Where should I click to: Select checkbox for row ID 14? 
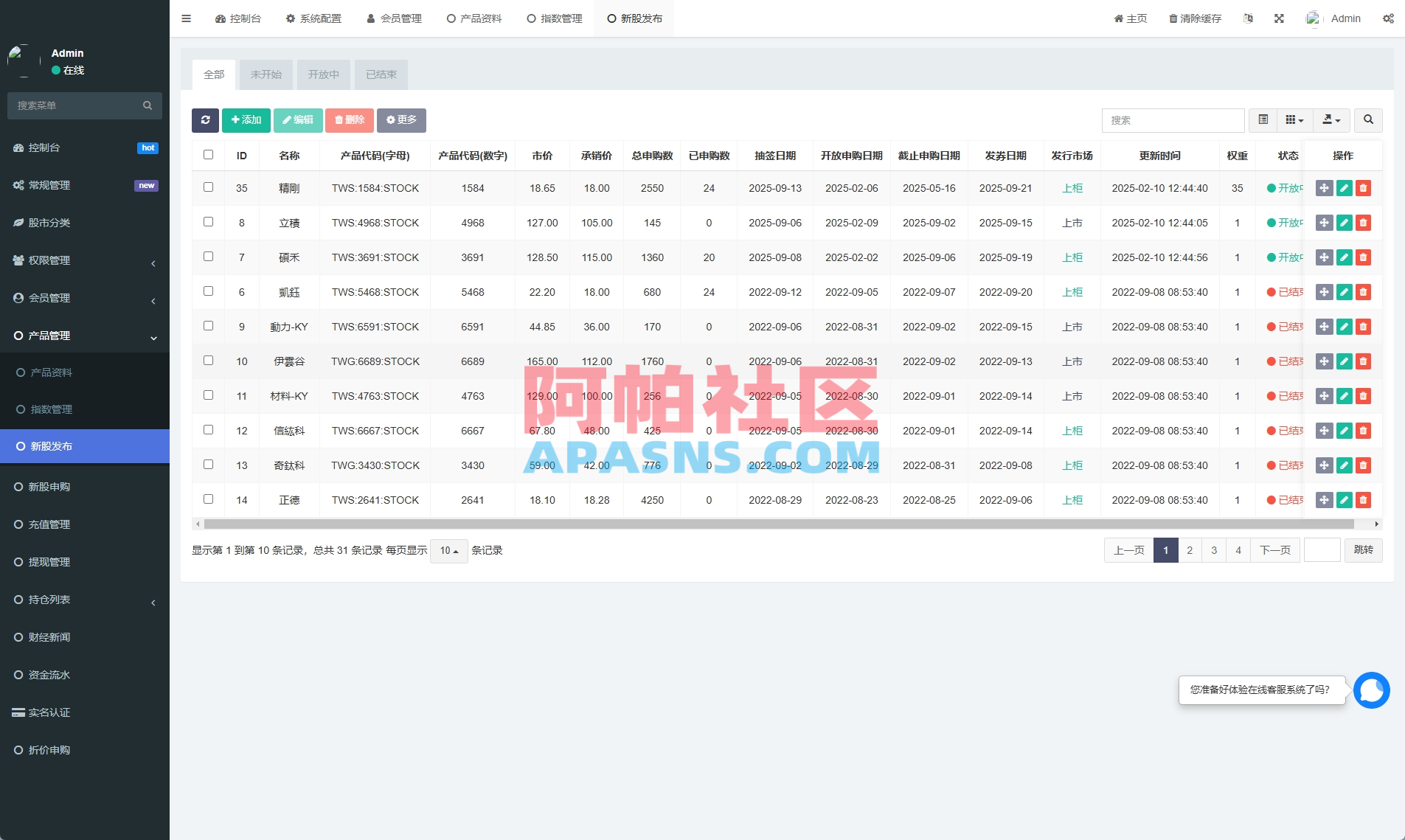coord(208,499)
